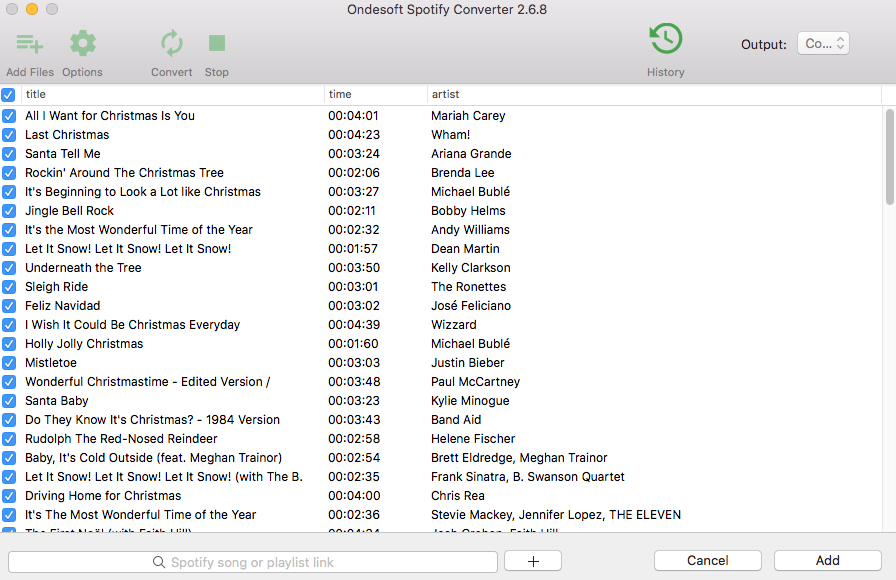Sort by the time column header

(376, 94)
